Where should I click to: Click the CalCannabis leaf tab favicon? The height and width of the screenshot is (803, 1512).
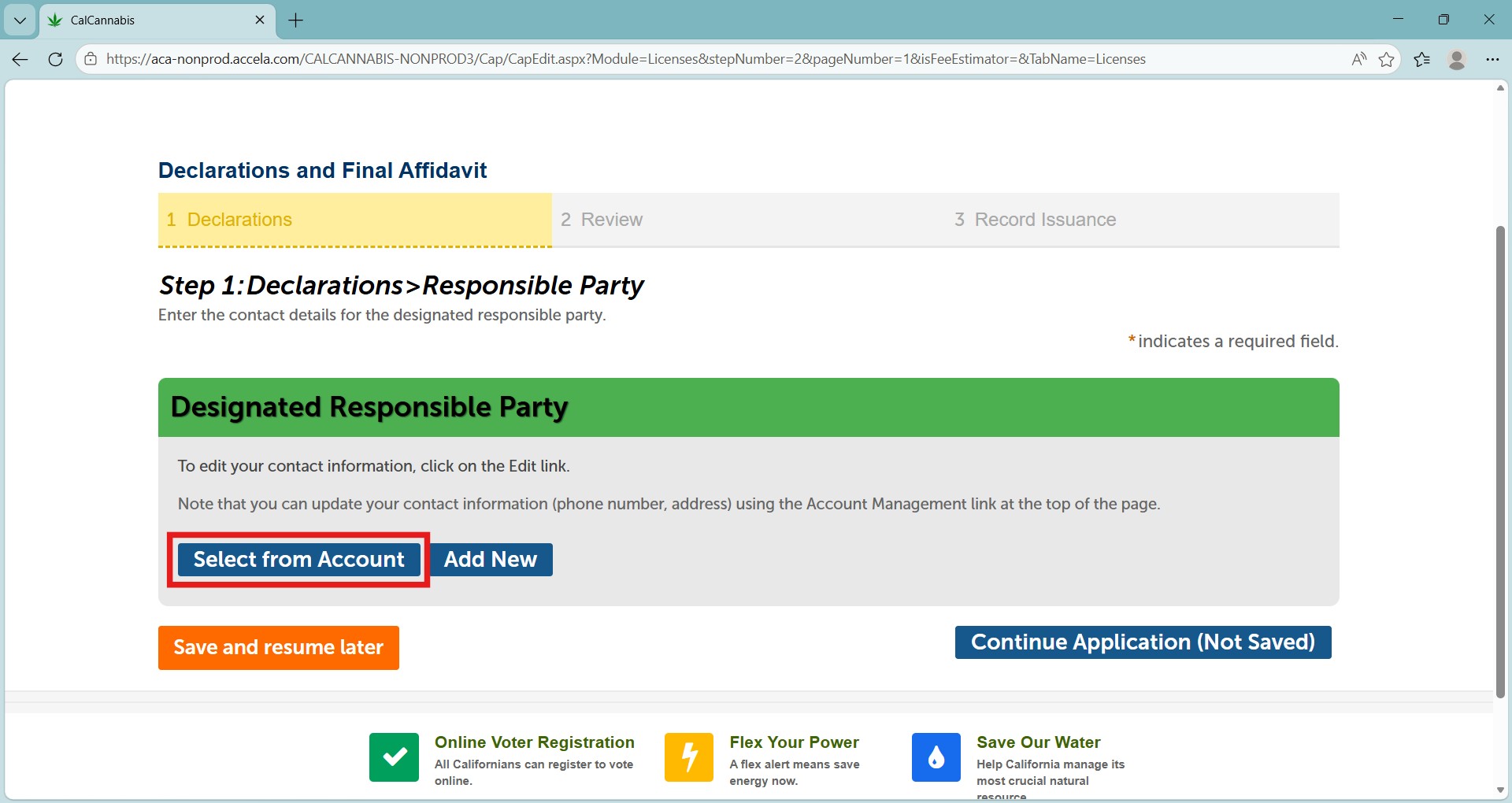point(54,20)
